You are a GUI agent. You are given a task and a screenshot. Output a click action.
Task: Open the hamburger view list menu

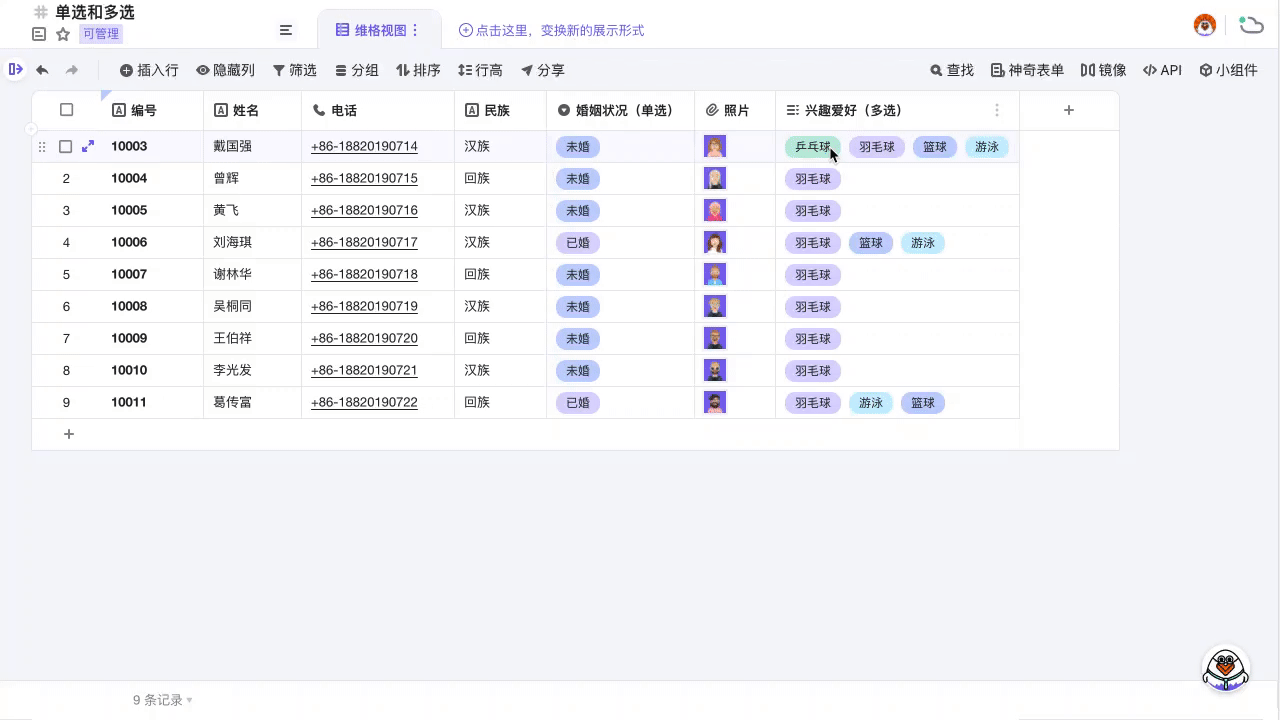[286, 30]
